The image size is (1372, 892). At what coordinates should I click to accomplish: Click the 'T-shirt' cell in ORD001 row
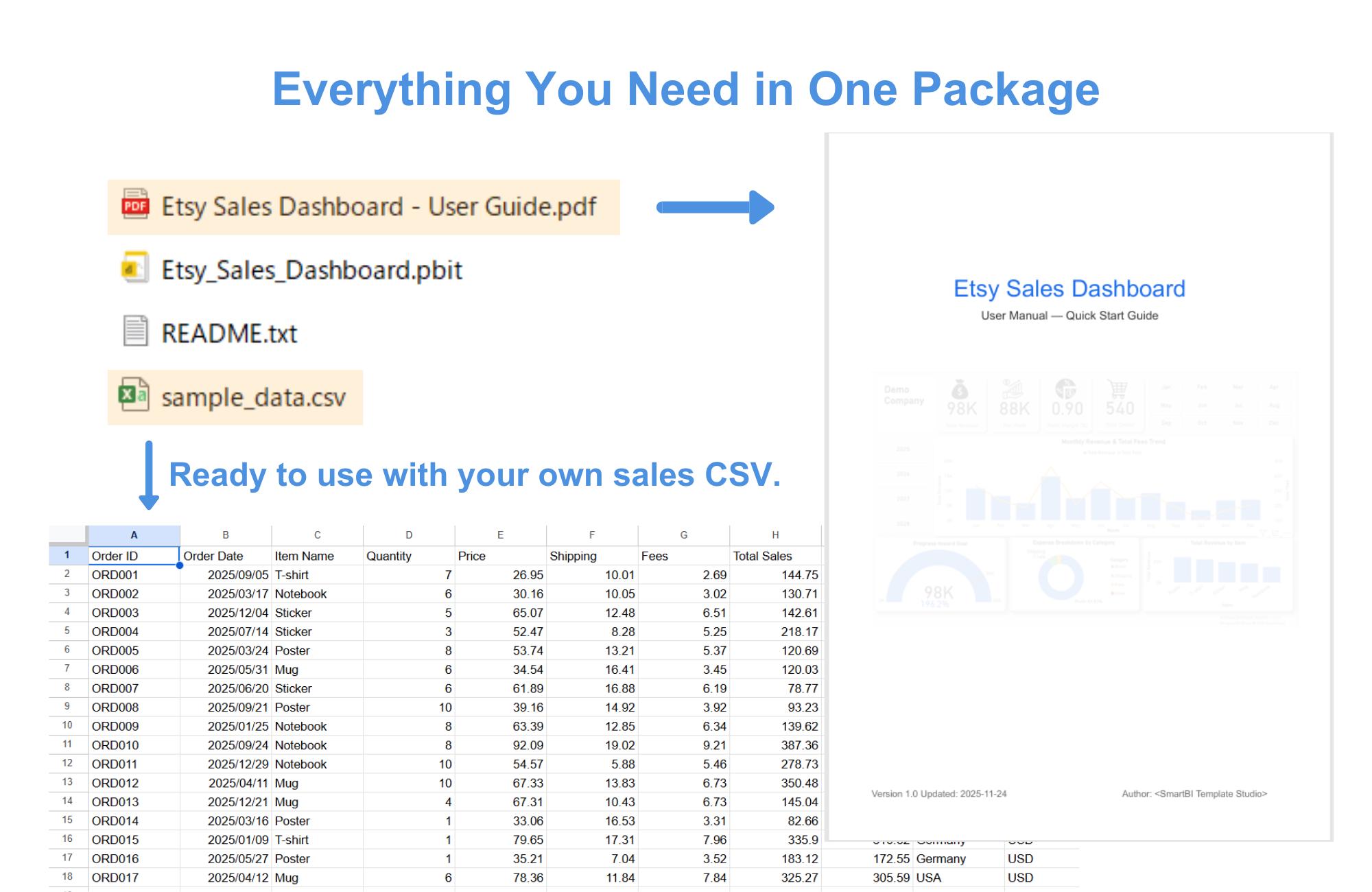[317, 575]
